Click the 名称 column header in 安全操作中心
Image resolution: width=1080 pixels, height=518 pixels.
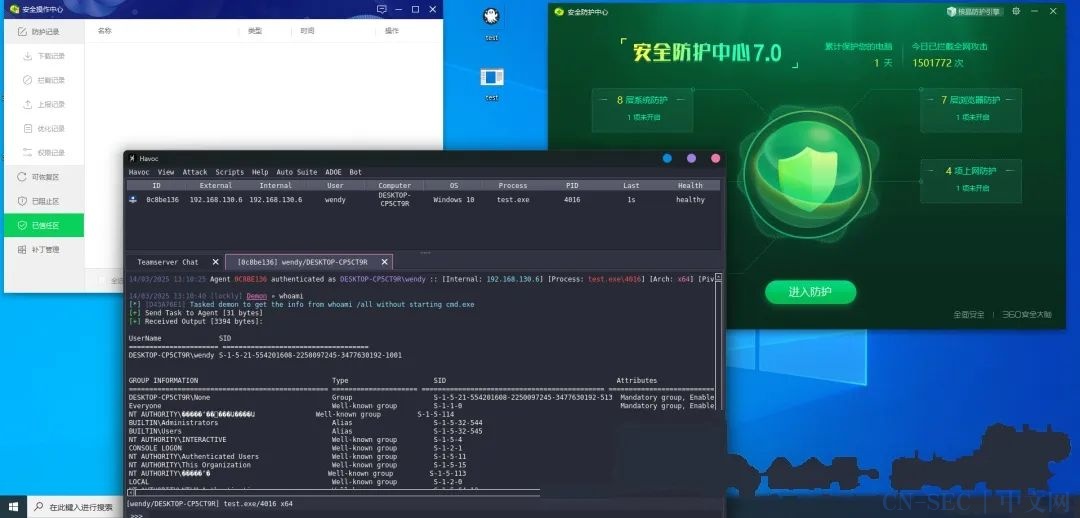pos(105,31)
